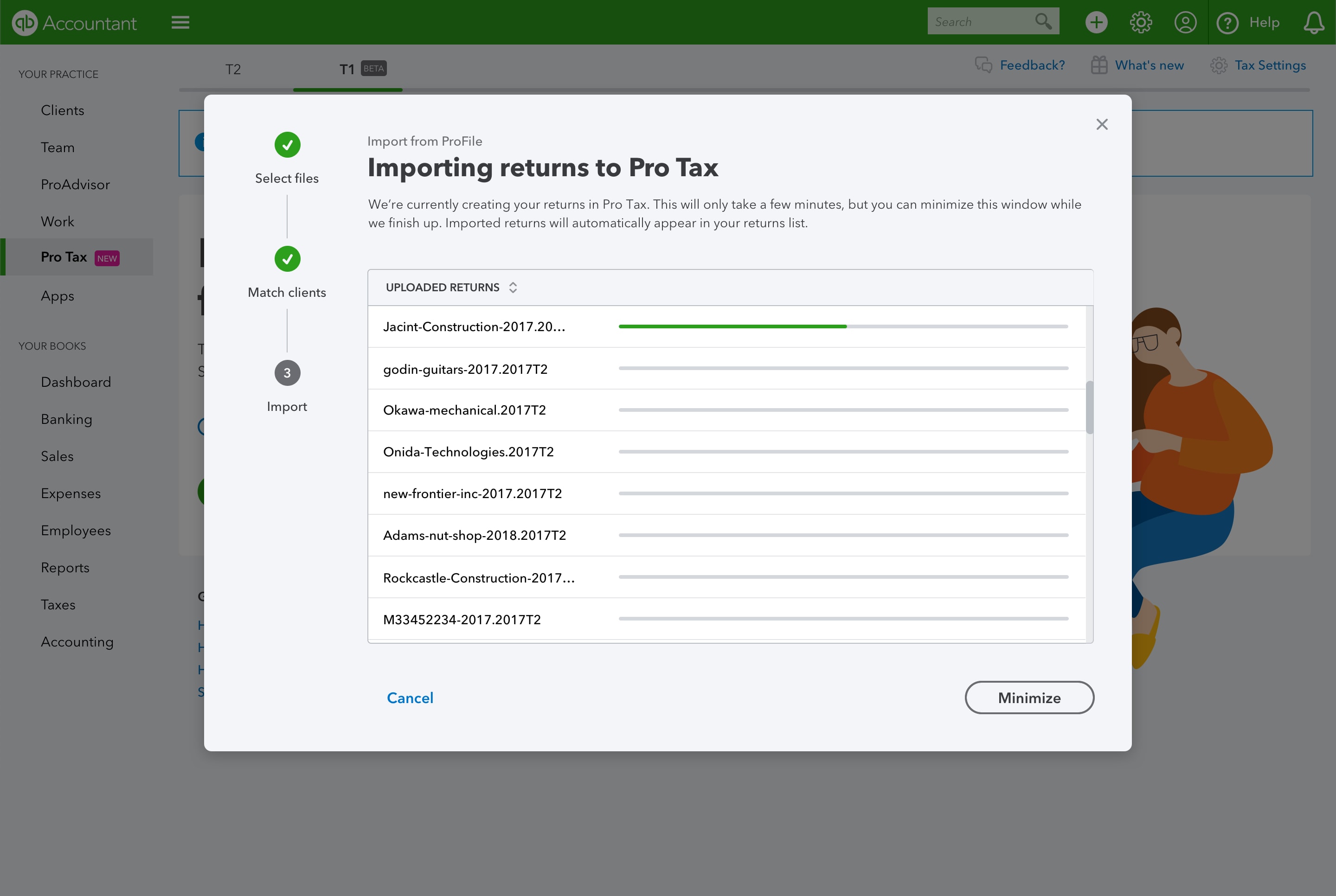Click the Feedback speech bubble icon
The height and width of the screenshot is (896, 1336).
983,65
